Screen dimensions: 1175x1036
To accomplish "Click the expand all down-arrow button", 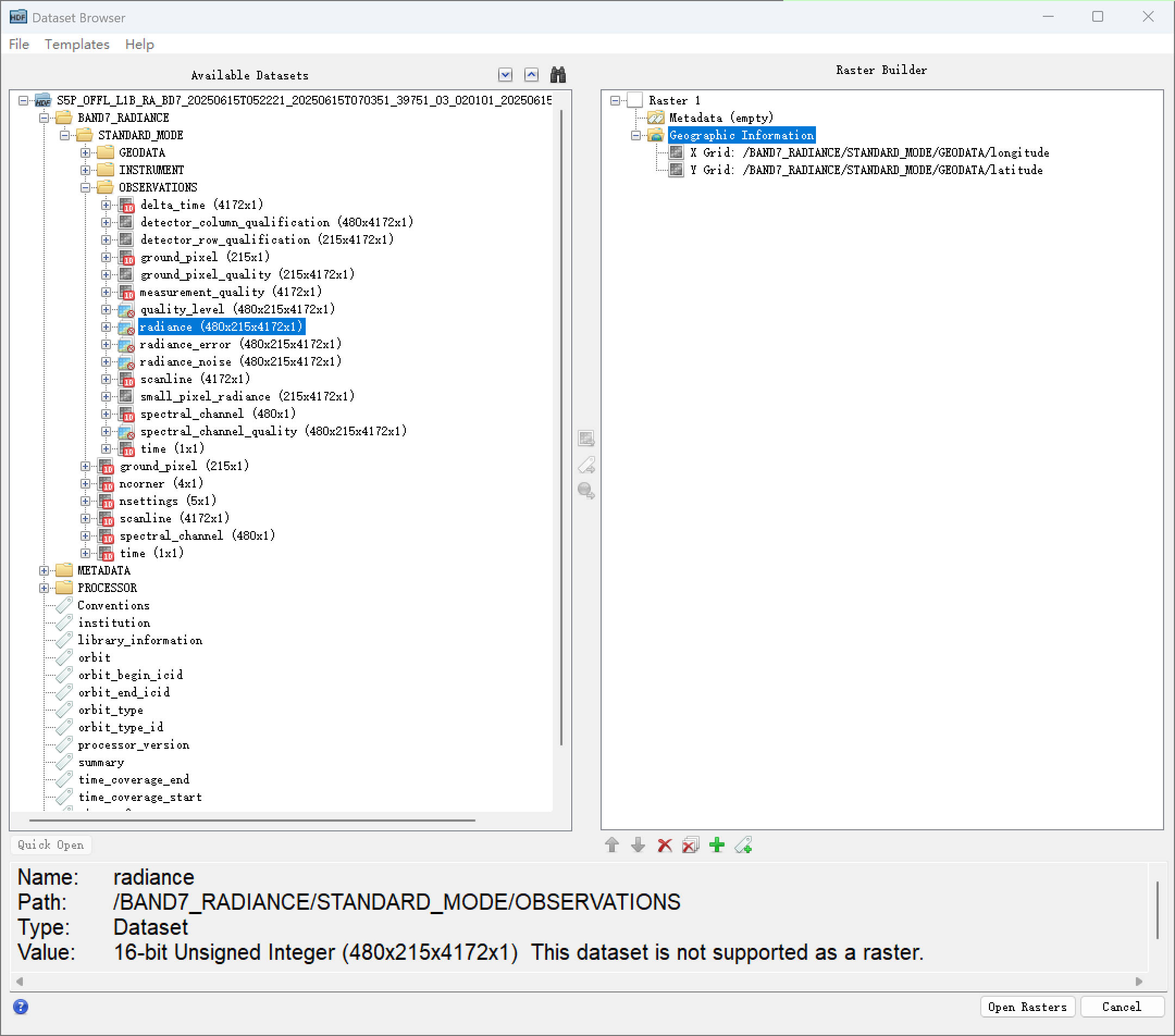I will tap(505, 75).
